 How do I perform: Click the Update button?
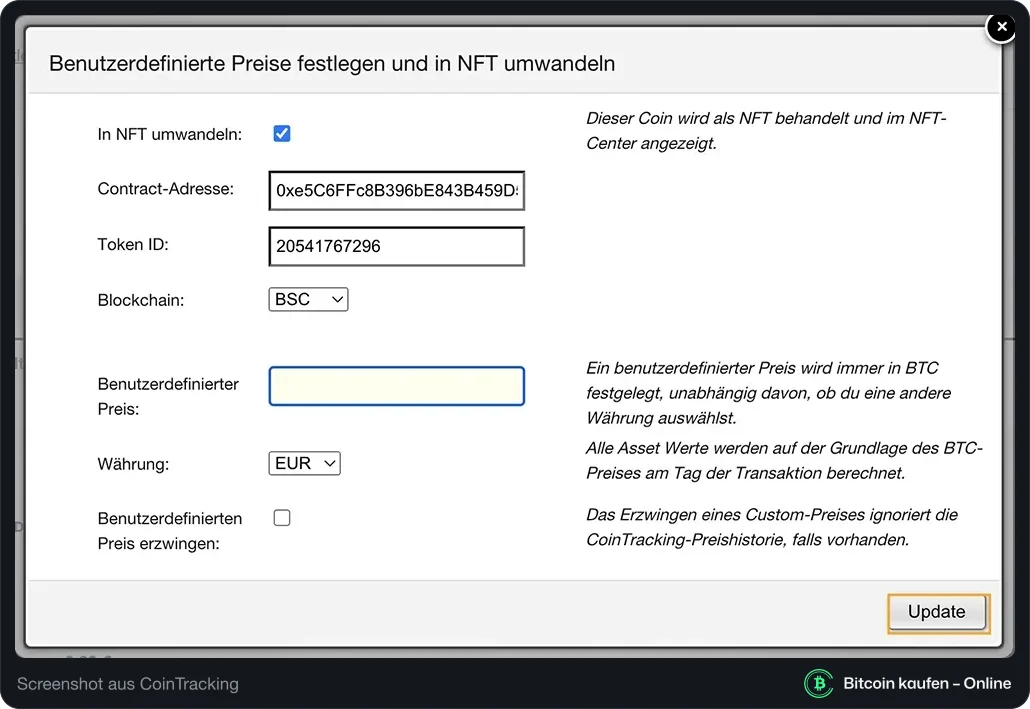point(937,612)
